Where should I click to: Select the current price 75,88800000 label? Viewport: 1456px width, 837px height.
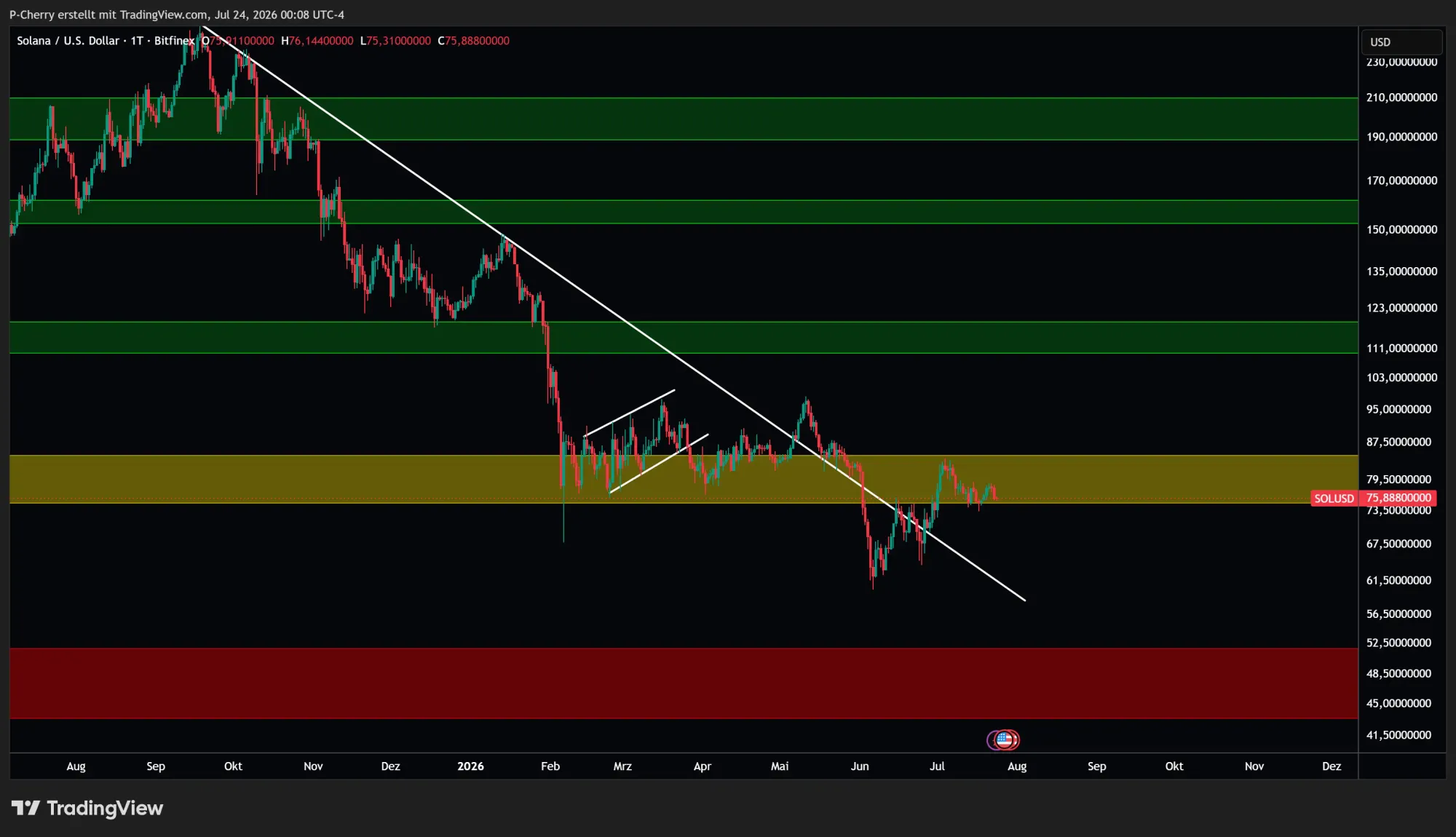click(1398, 498)
